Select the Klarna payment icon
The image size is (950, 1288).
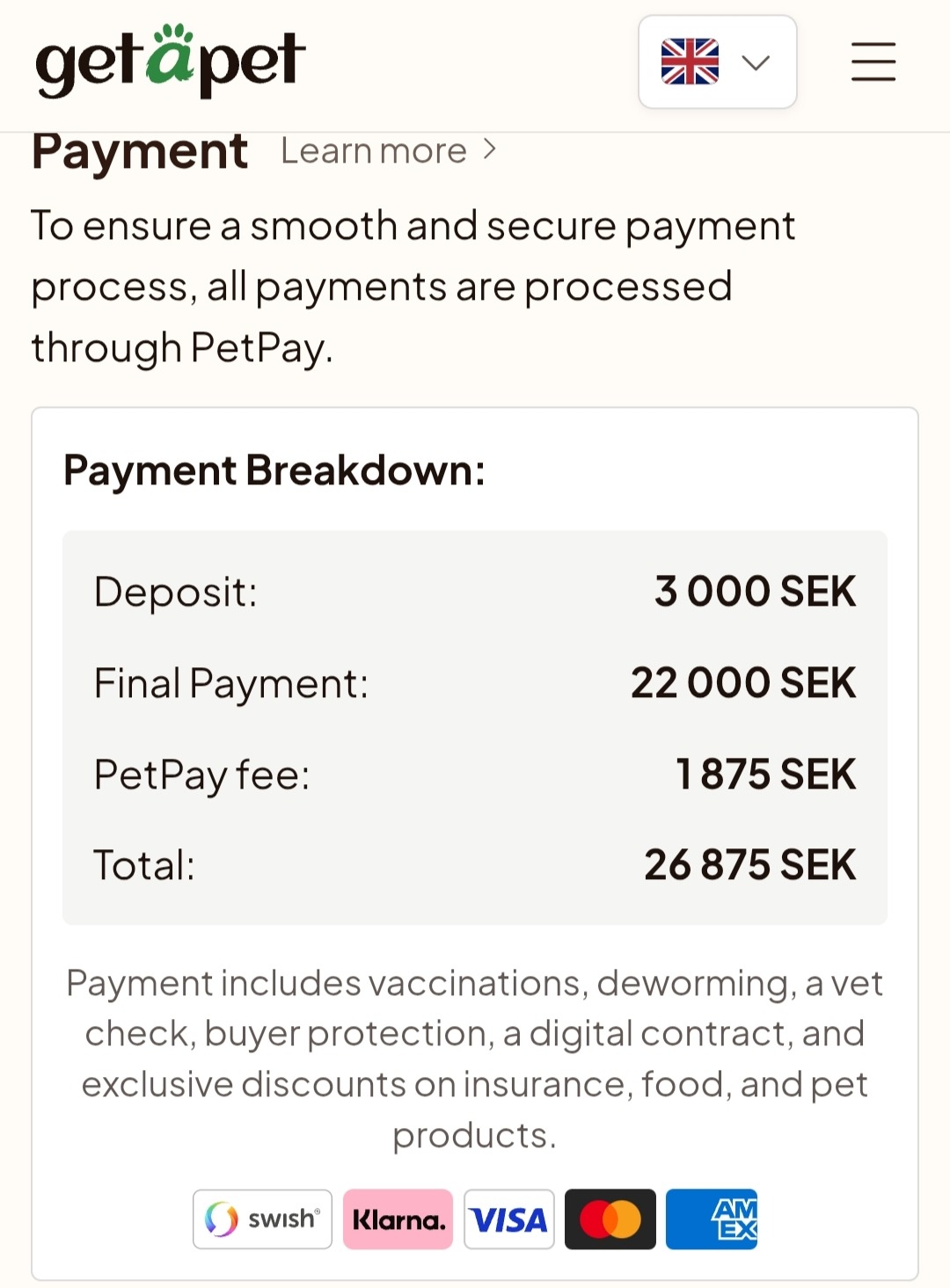(398, 1219)
